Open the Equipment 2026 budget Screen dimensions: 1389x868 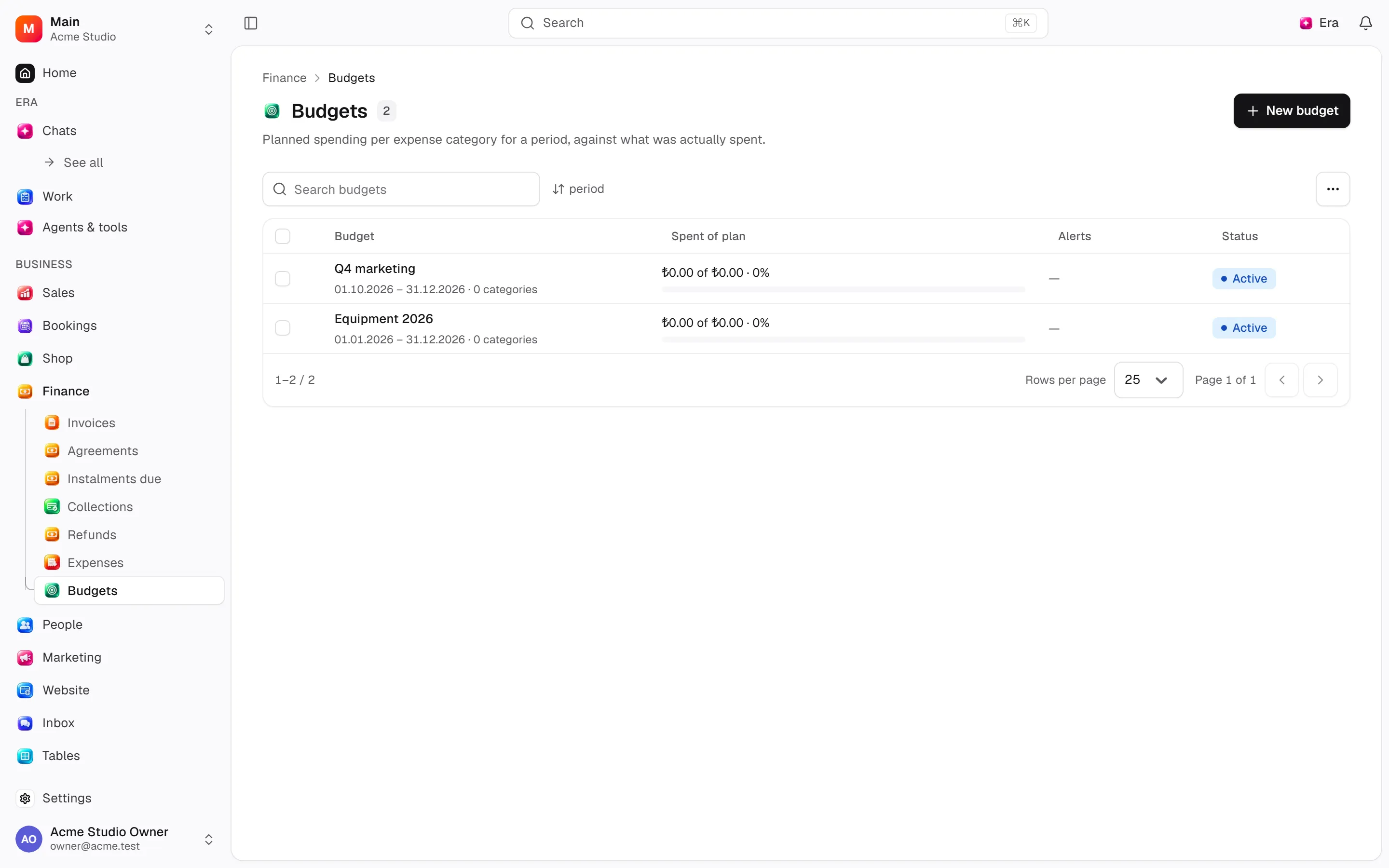[383, 319]
